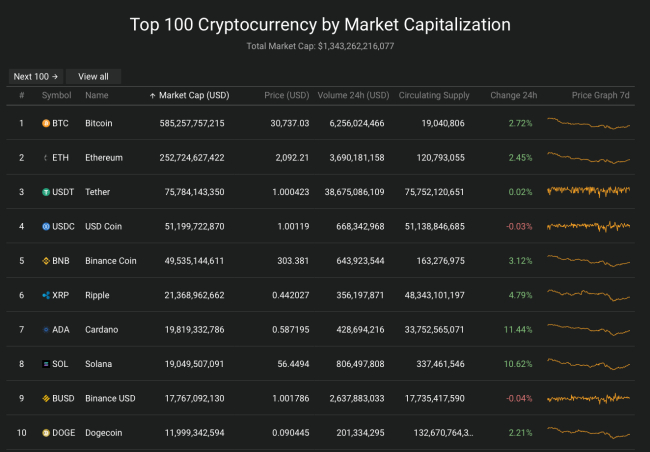This screenshot has height=452, width=650.
Task: Go to the Next 100 coins
Action: (36, 76)
